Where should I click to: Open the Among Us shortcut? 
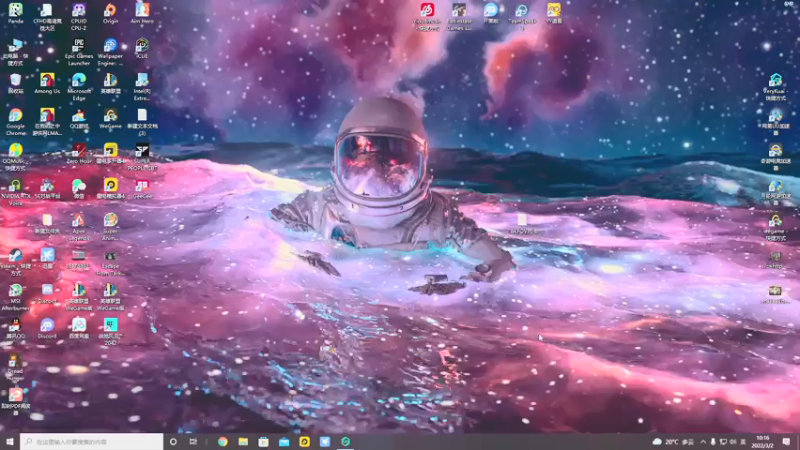(x=47, y=83)
